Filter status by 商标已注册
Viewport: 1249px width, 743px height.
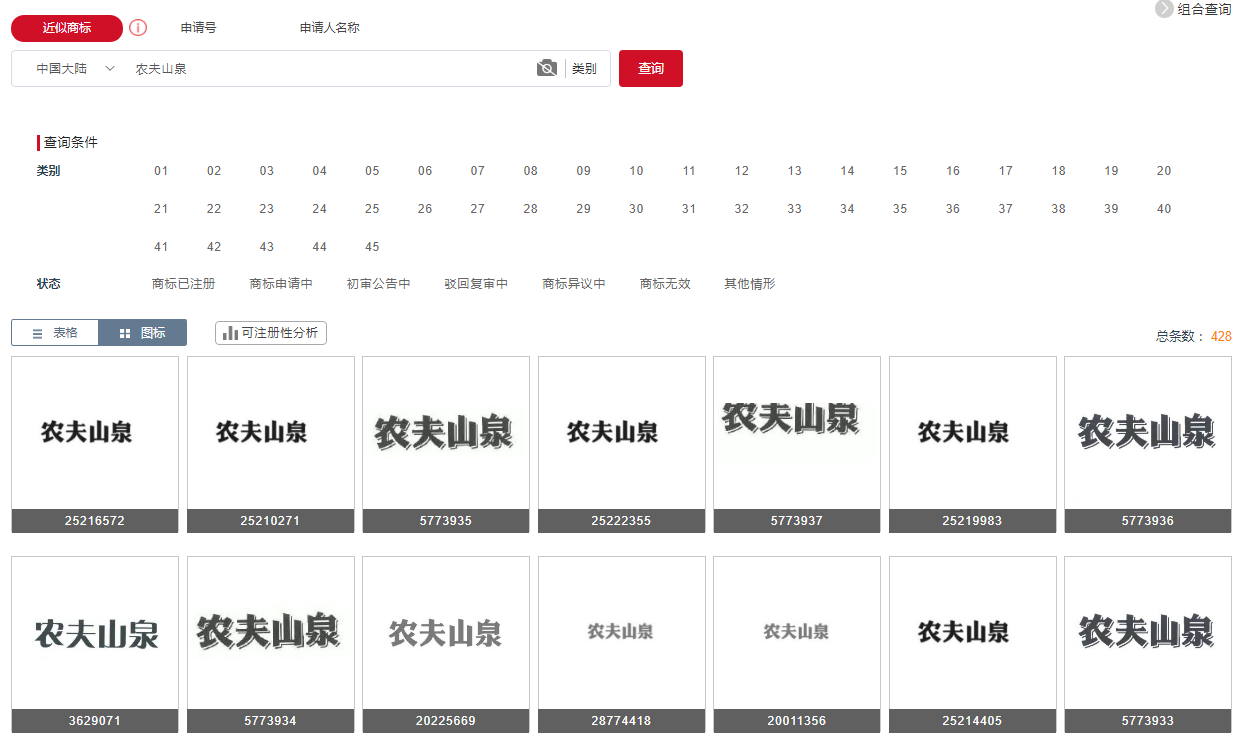183,284
